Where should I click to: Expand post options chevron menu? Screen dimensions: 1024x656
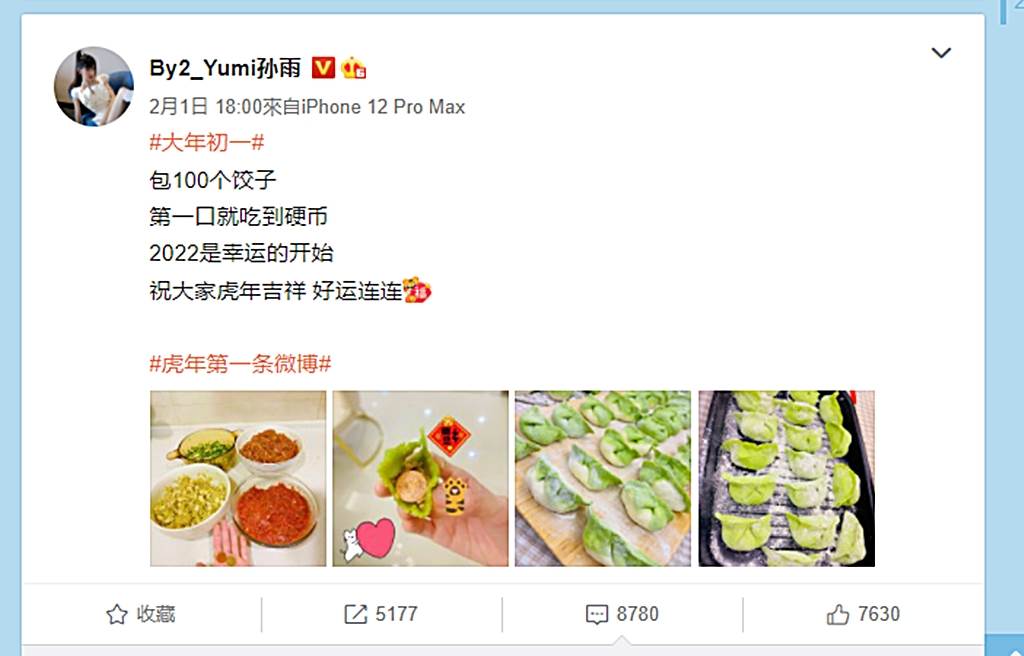940,52
